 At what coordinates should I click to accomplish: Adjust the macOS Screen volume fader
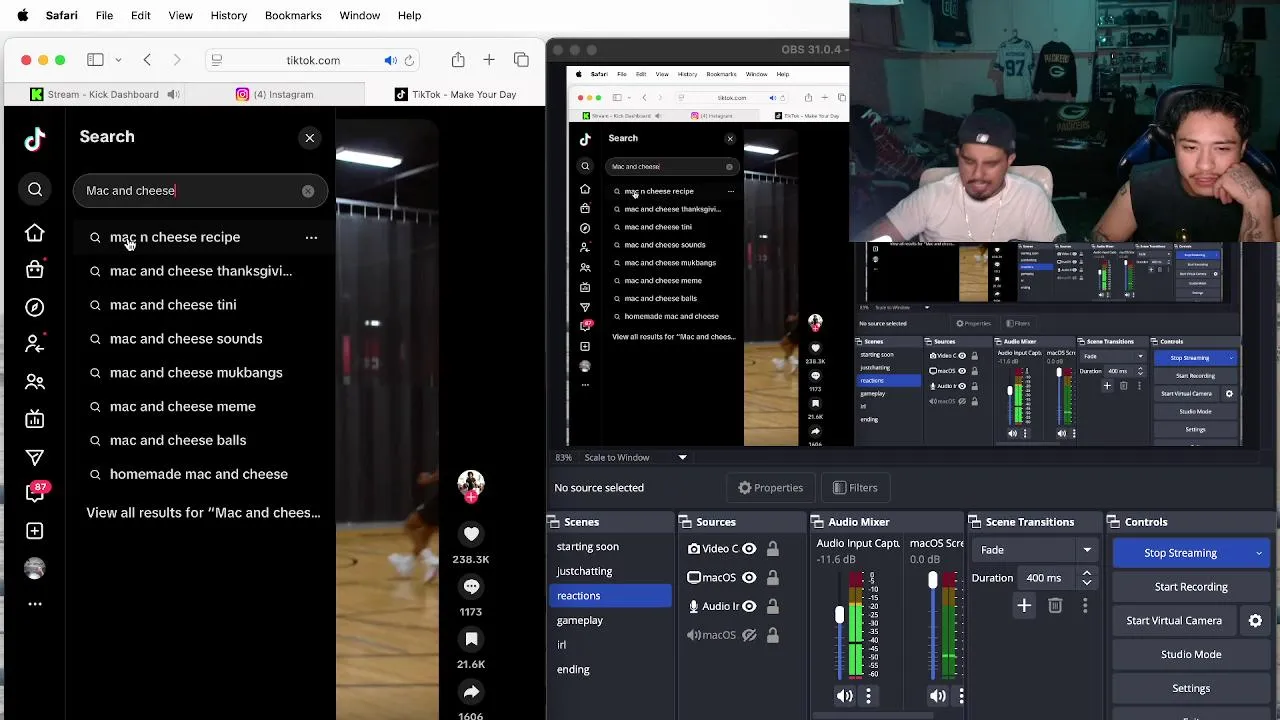[x=933, y=580]
